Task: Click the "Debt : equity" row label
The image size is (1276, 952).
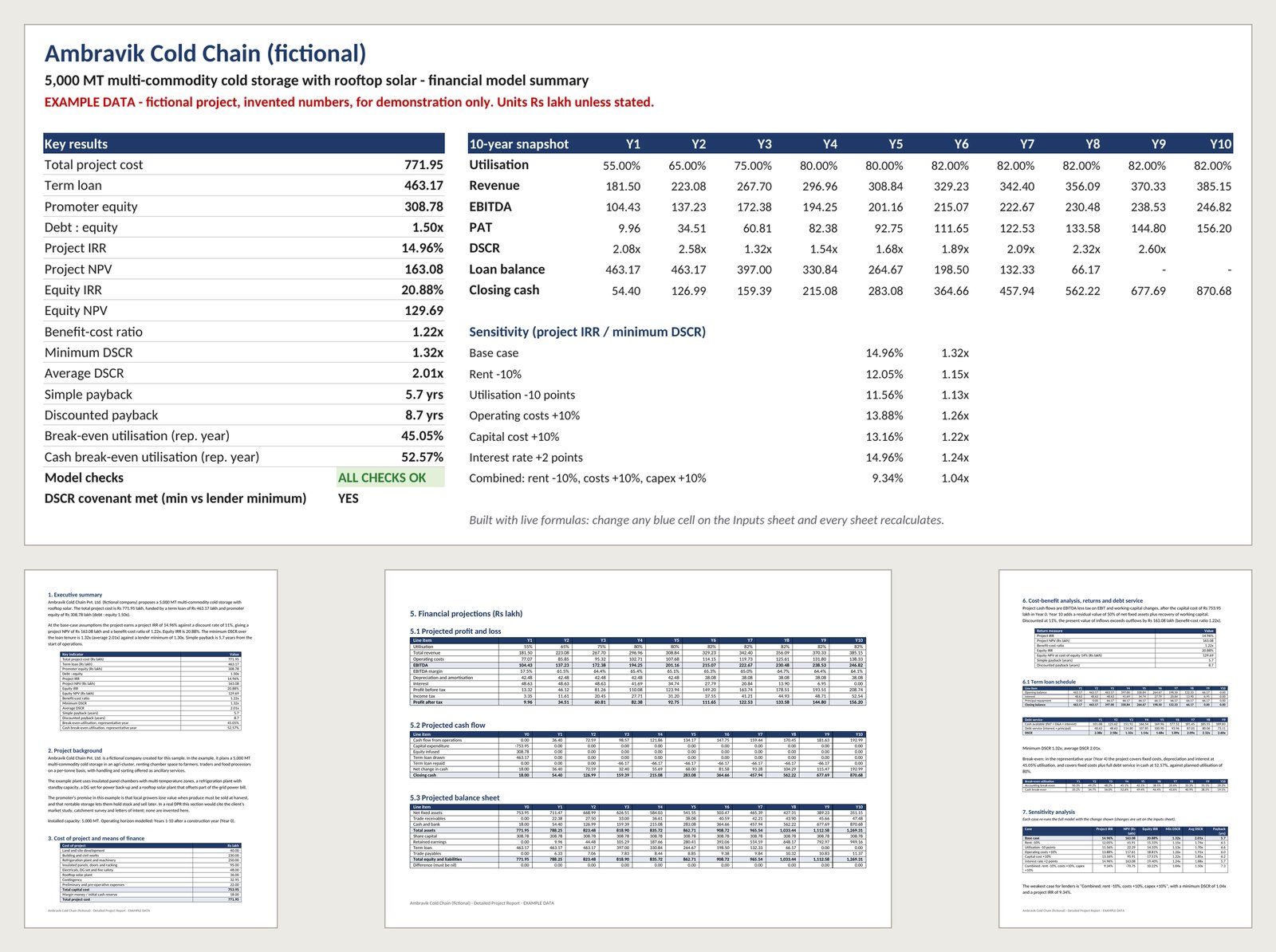Action: (x=81, y=227)
